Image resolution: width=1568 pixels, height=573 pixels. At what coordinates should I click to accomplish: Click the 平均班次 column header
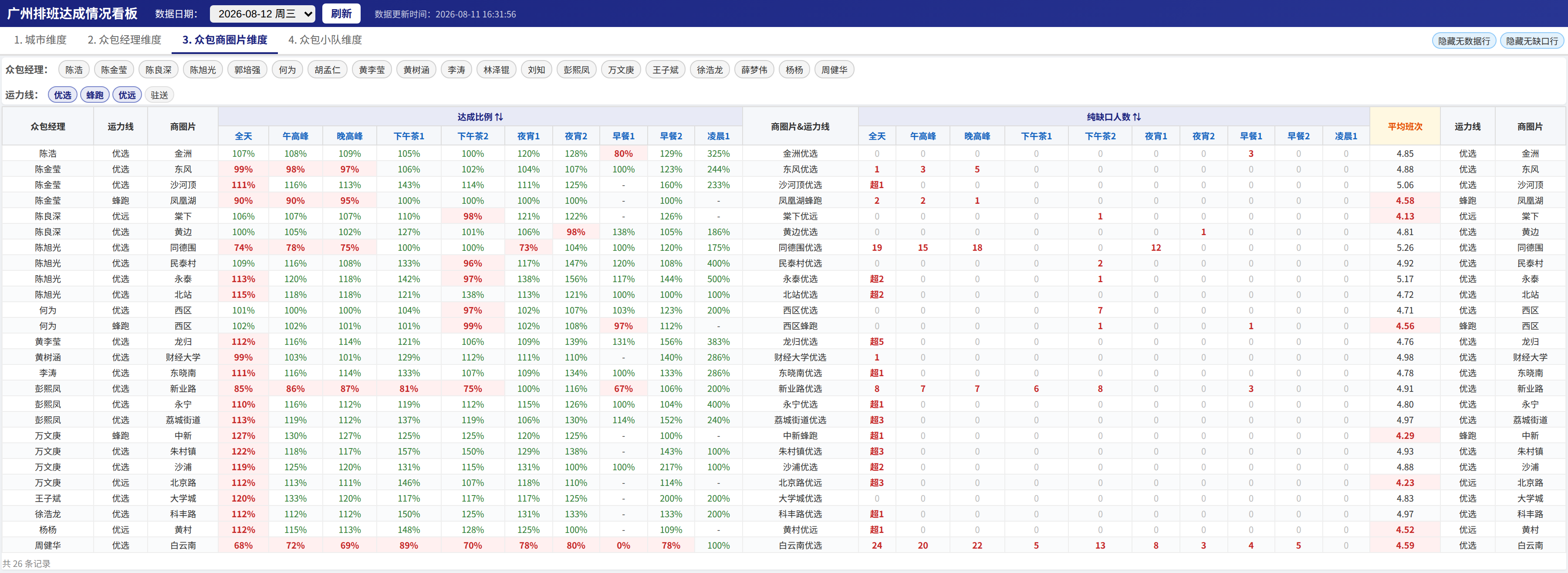(x=1405, y=127)
